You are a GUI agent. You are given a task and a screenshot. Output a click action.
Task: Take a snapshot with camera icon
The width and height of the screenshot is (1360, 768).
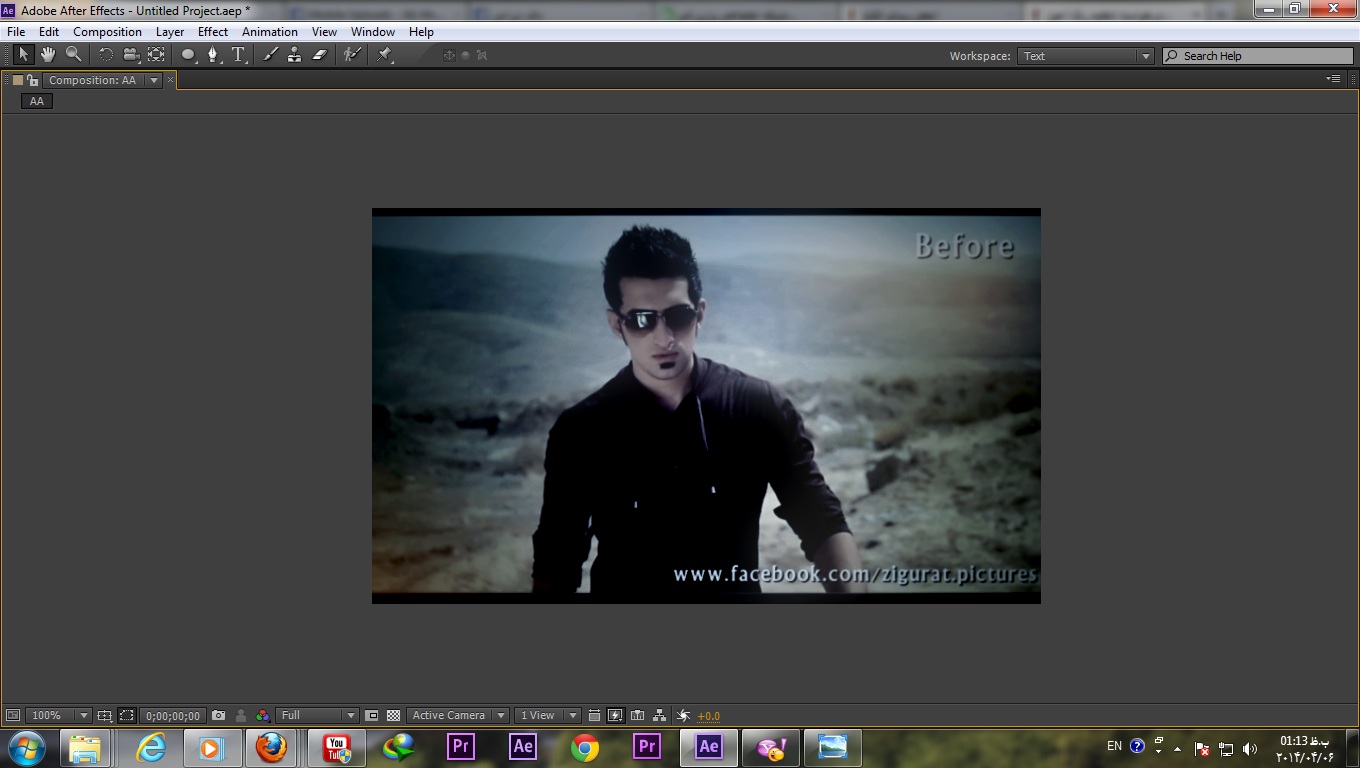pos(218,715)
